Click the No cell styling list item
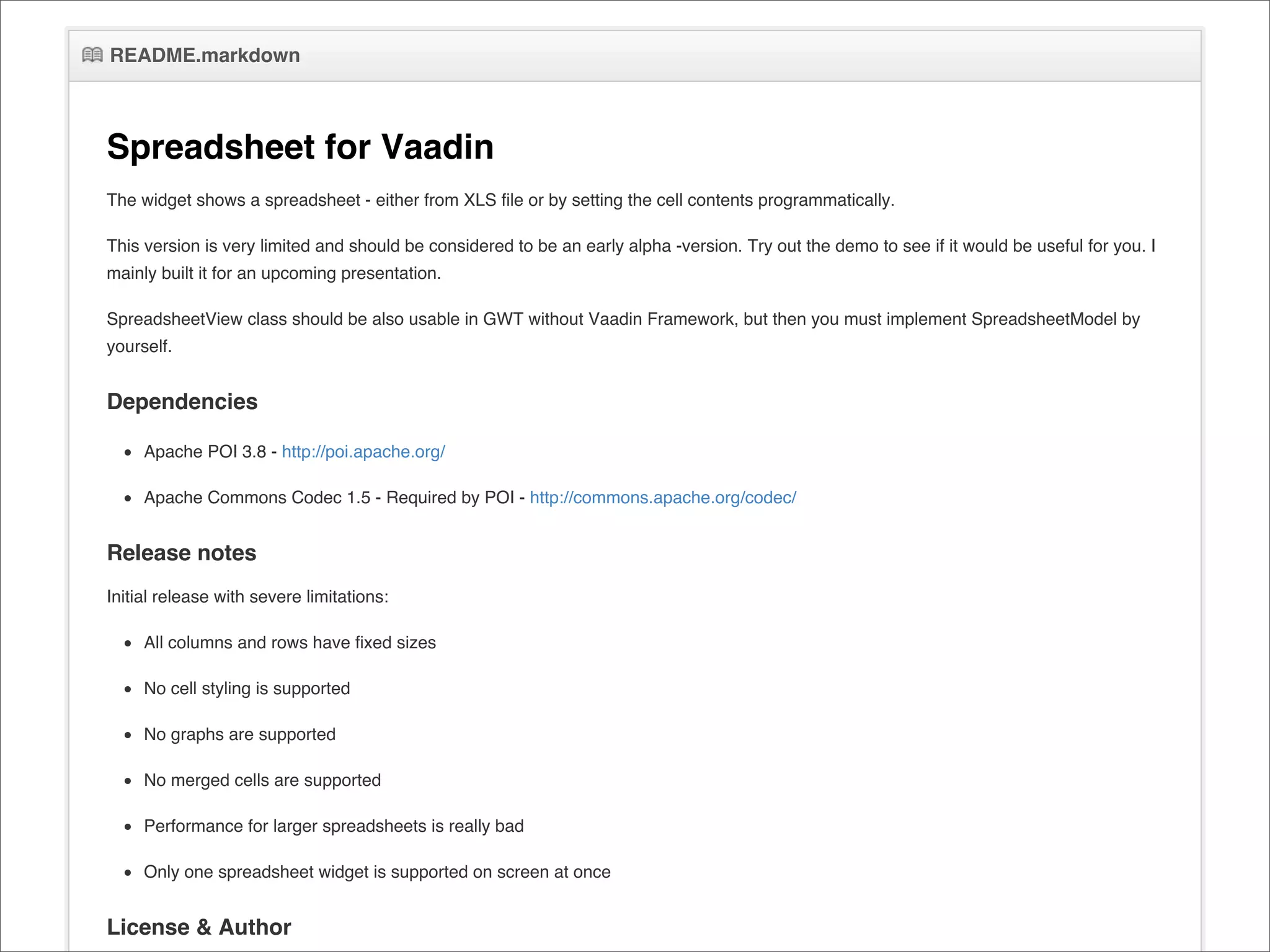 coord(247,689)
